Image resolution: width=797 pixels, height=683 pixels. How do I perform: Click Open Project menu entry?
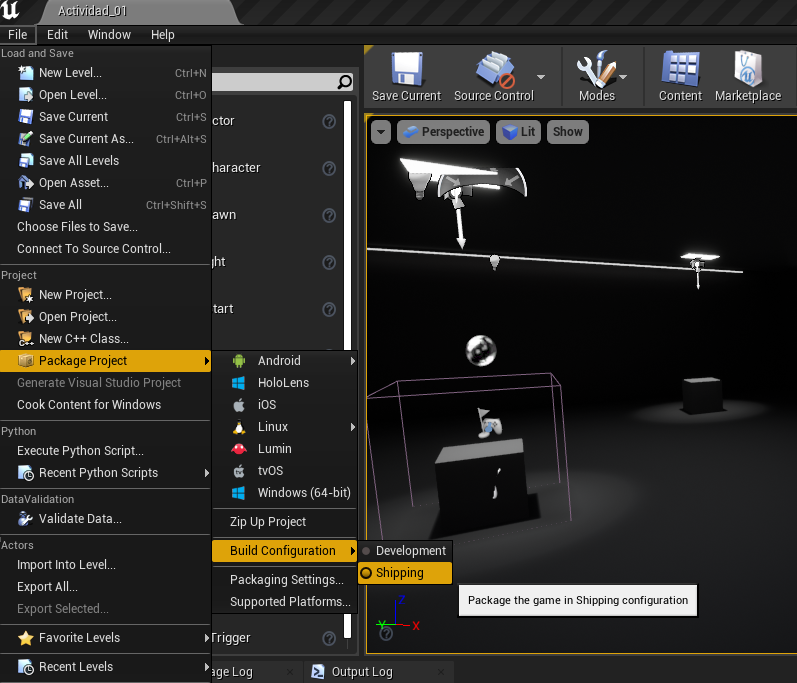click(x=105, y=317)
